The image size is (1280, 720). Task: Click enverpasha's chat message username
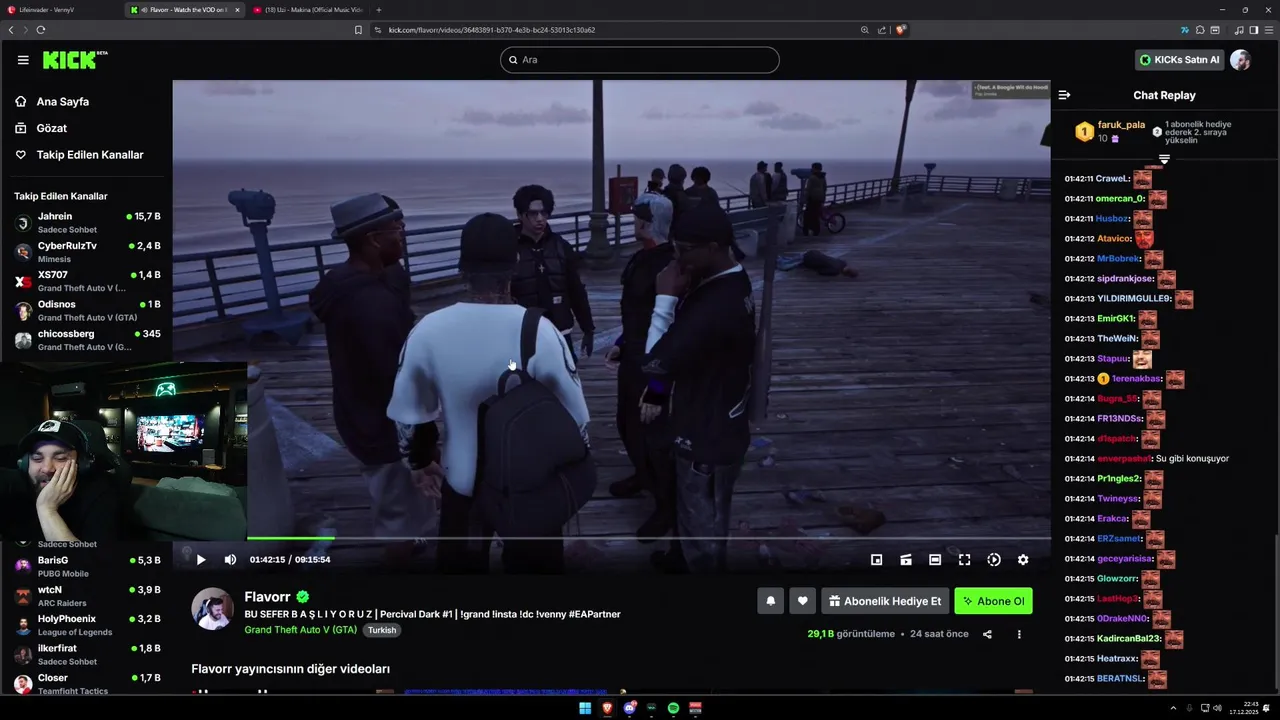pos(1124,459)
